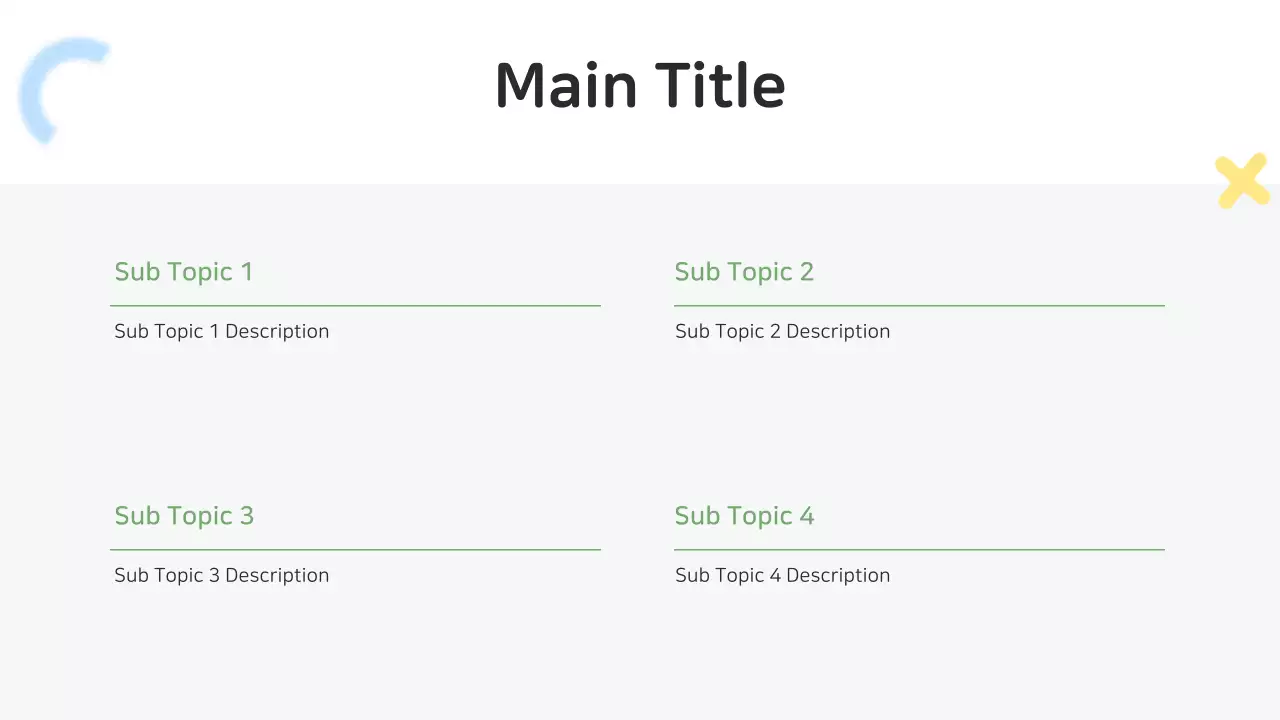Viewport: 1280px width, 720px height.
Task: Click the word "Main" in the title
Action: click(565, 86)
